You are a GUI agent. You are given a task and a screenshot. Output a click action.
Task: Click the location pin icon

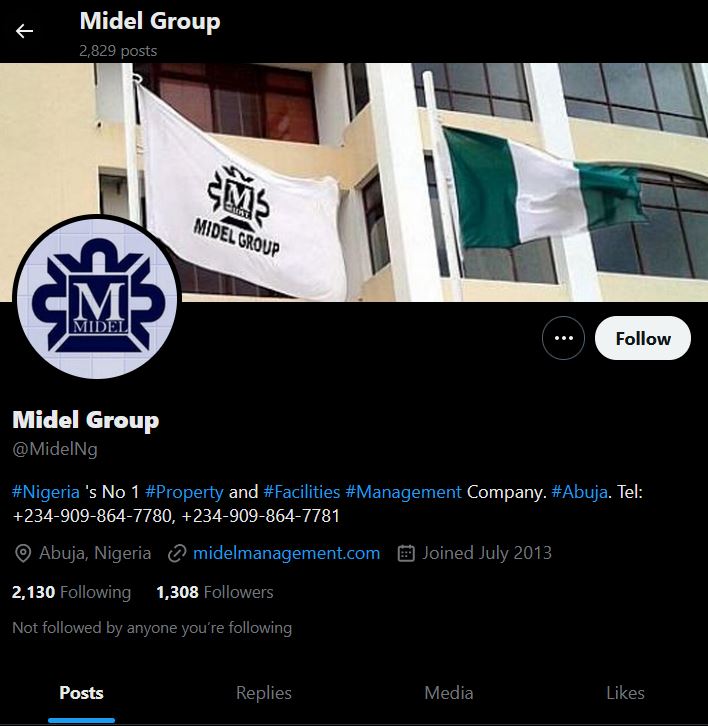(23, 553)
